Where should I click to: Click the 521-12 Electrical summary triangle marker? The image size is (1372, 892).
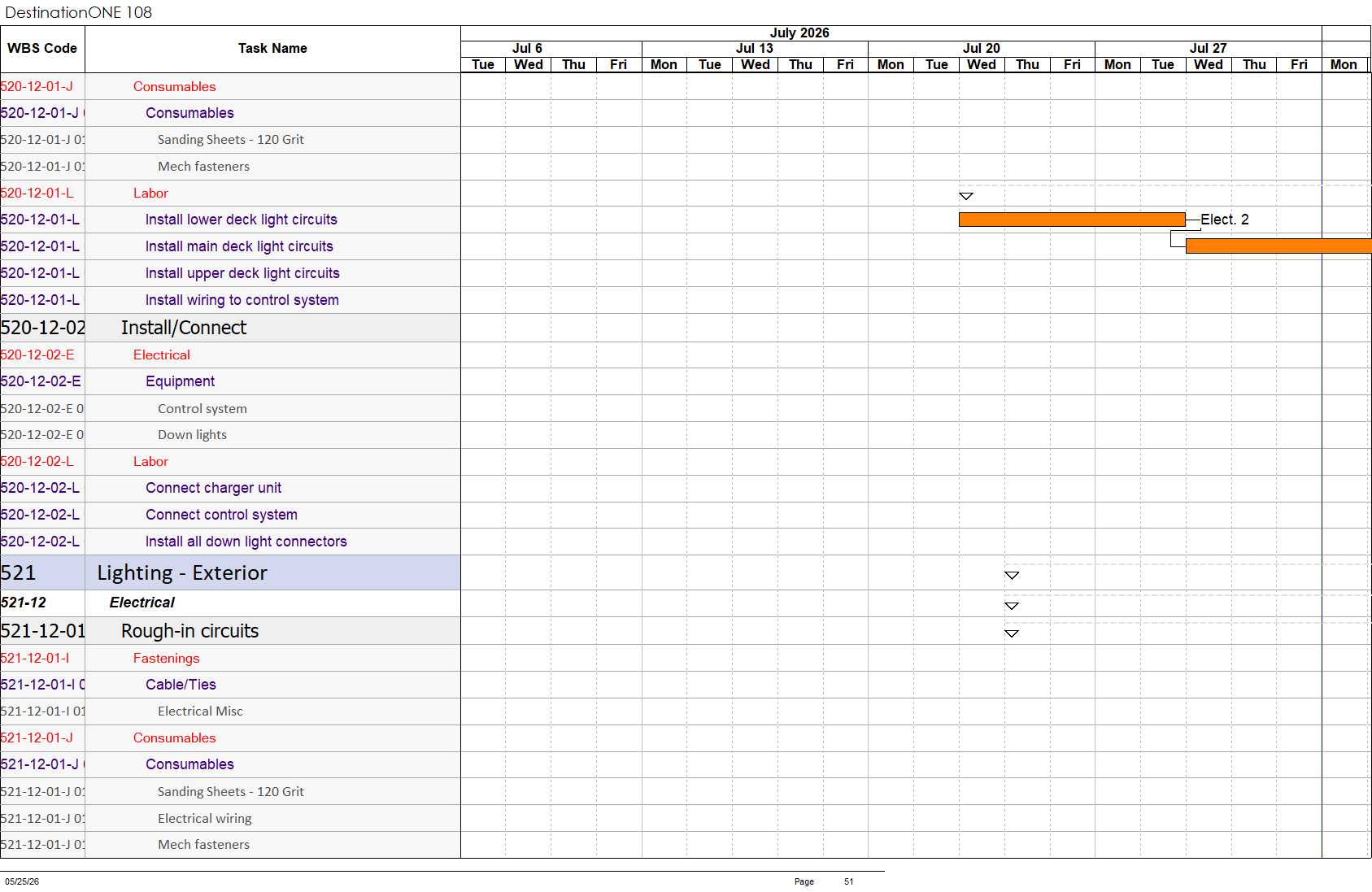1012,606
